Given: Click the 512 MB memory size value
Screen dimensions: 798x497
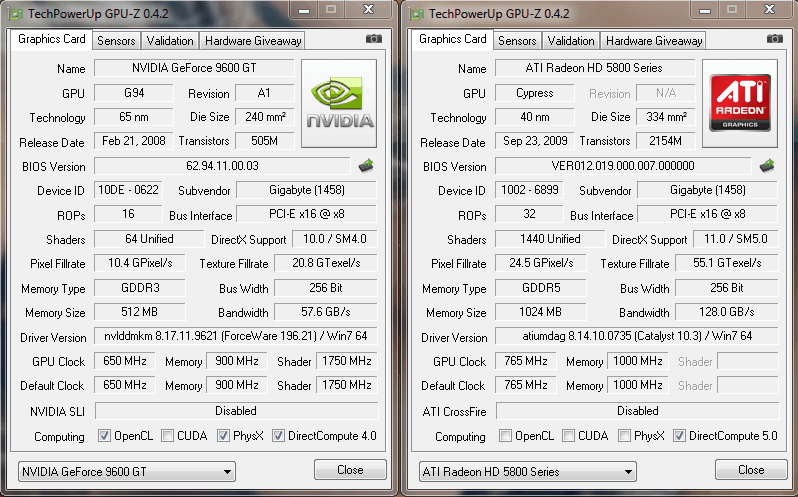Looking at the screenshot, I should tap(140, 312).
